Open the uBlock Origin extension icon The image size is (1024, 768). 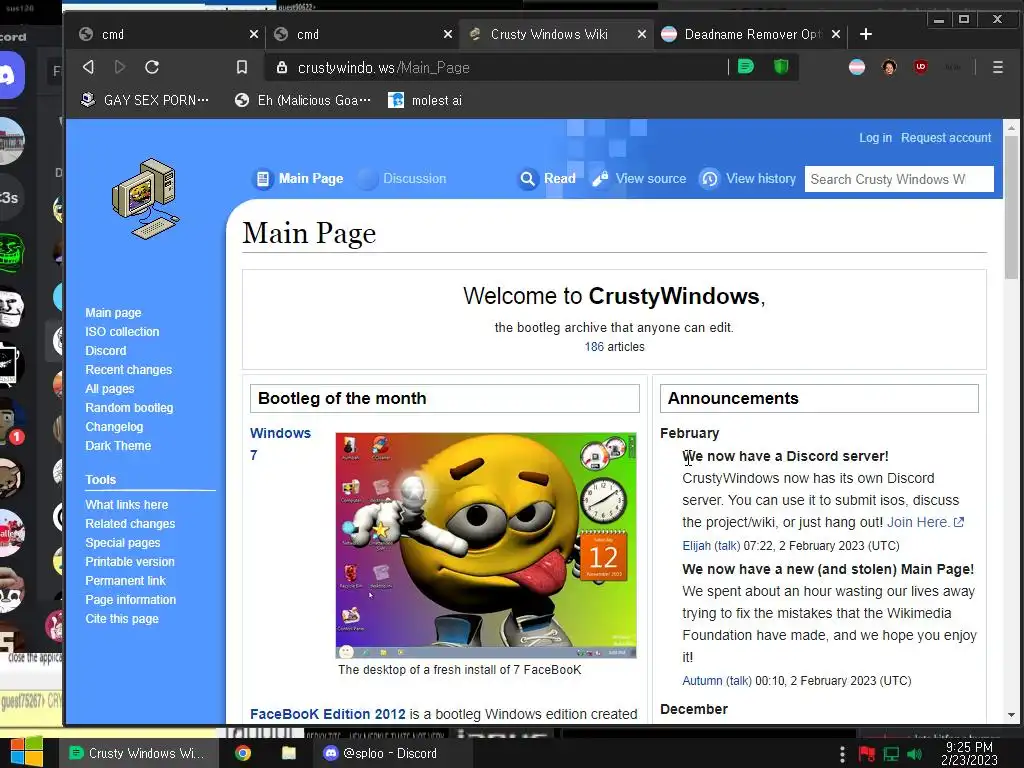[921, 67]
